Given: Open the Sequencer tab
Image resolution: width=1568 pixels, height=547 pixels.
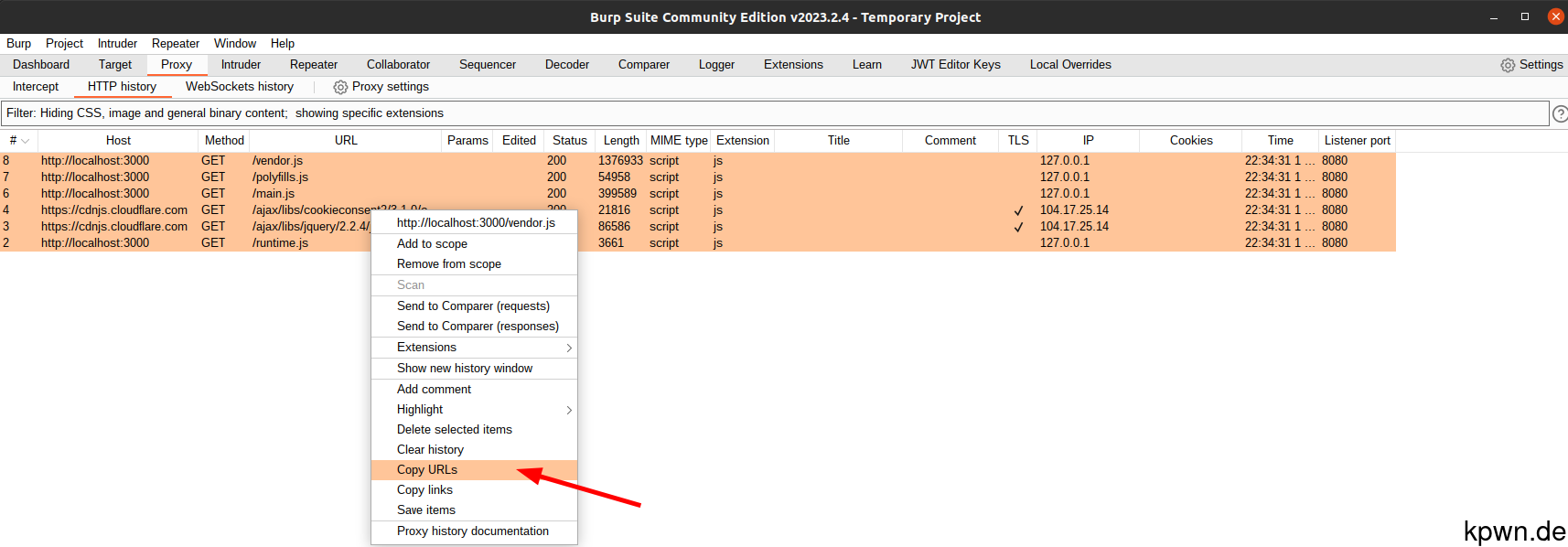Looking at the screenshot, I should click(488, 65).
